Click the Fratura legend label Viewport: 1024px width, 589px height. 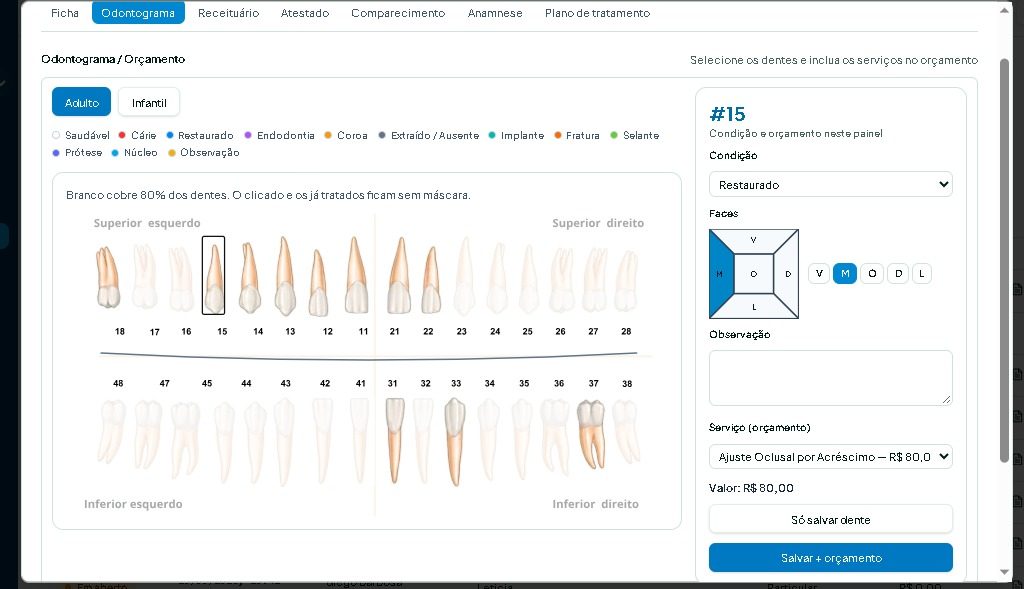pos(583,135)
